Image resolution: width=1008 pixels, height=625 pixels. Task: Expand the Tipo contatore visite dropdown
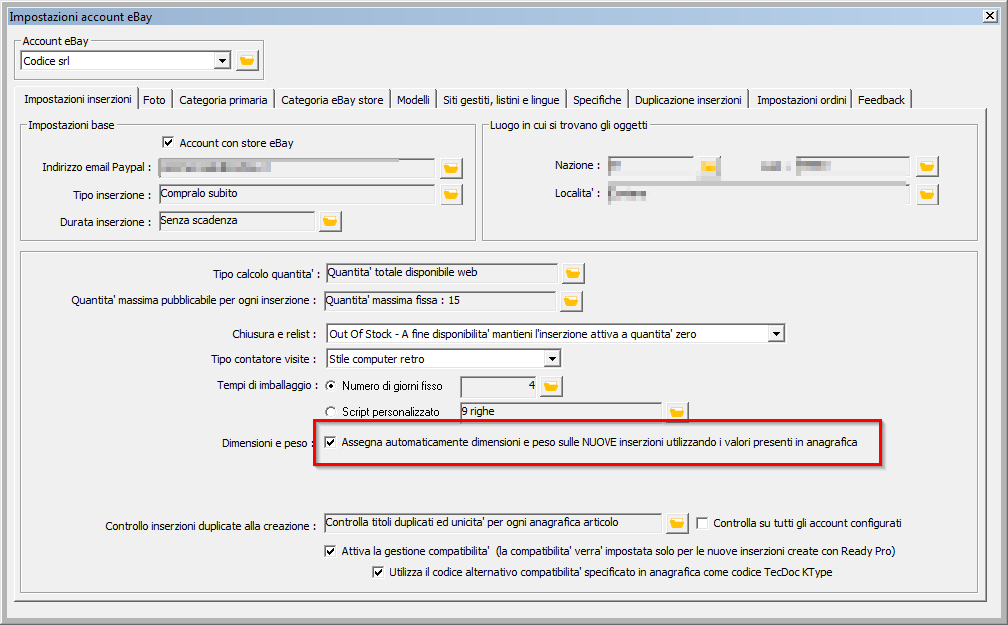tap(552, 359)
